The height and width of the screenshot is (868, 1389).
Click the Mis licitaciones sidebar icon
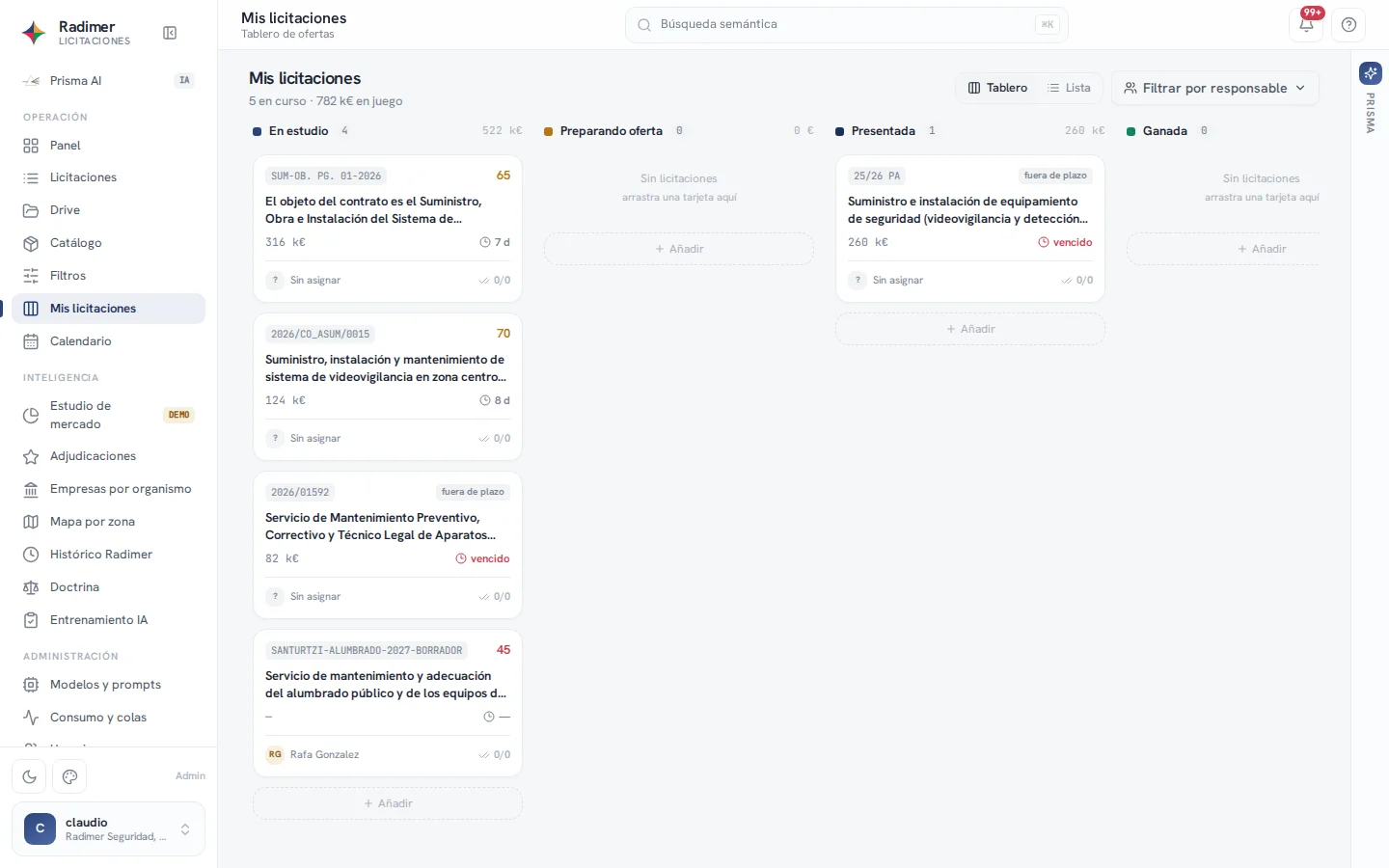pyautogui.click(x=31, y=309)
